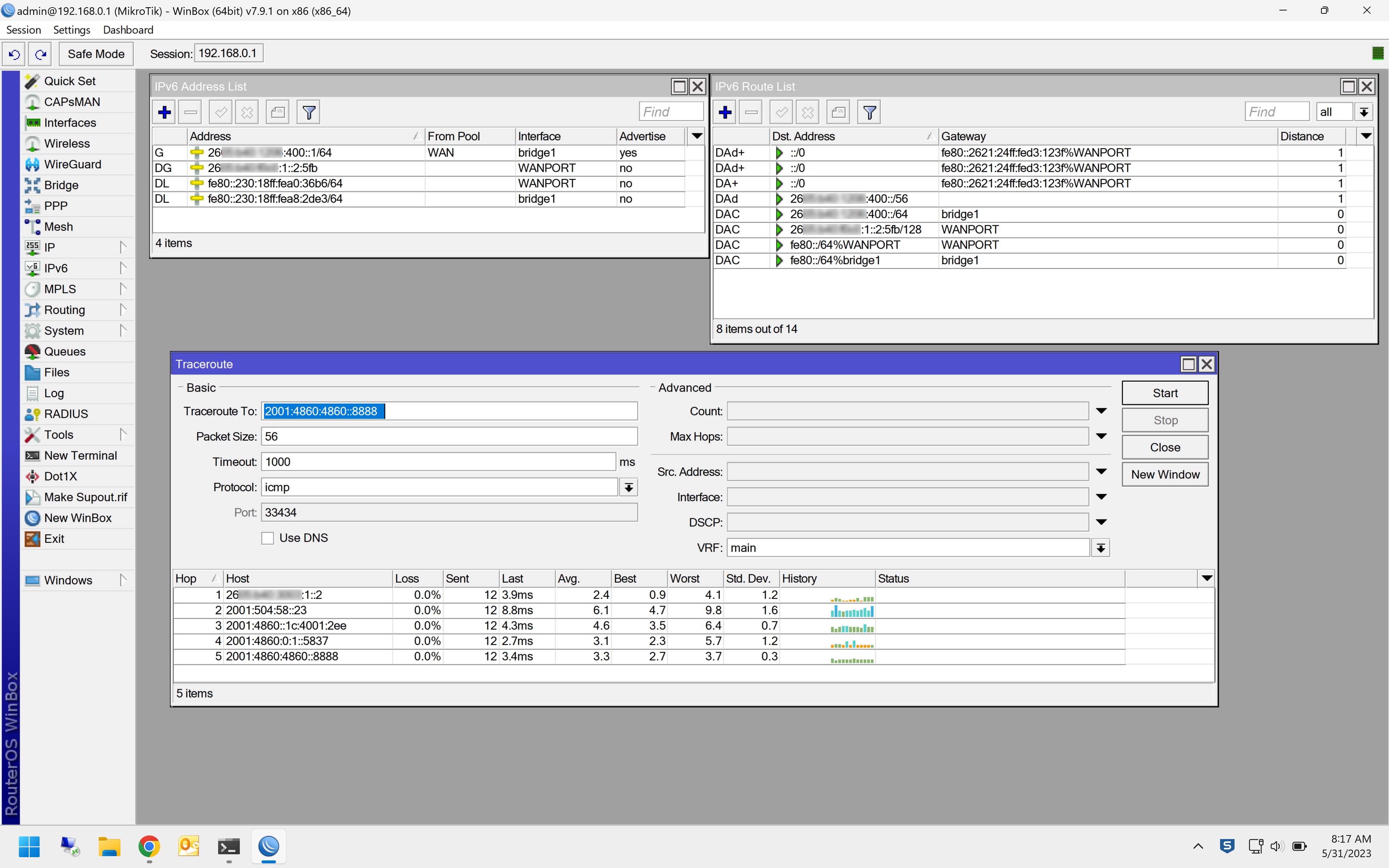1389x868 pixels.
Task: Click the comment icon in IPv6 Address List toolbar
Action: (278, 112)
